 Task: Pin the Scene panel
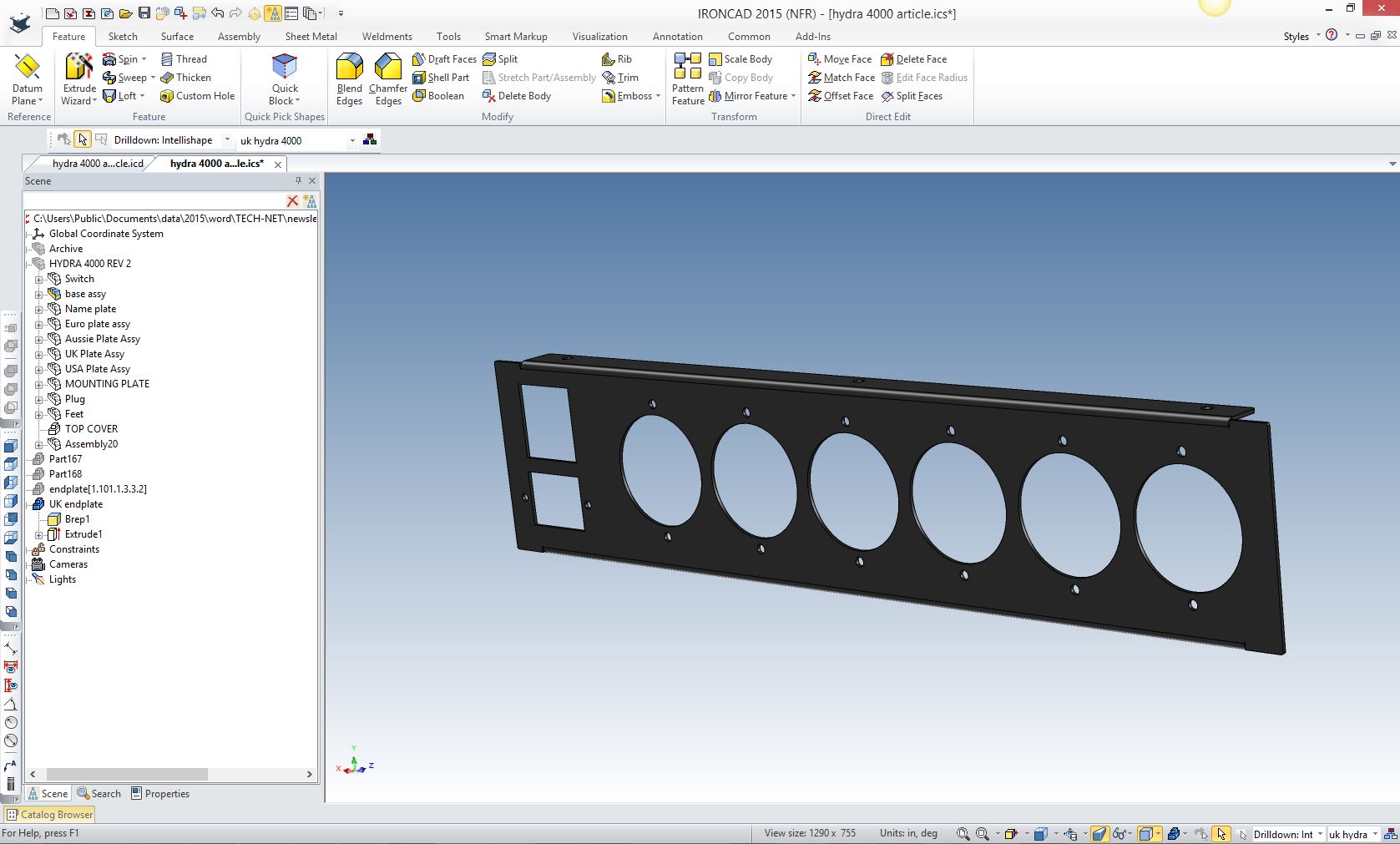click(298, 180)
